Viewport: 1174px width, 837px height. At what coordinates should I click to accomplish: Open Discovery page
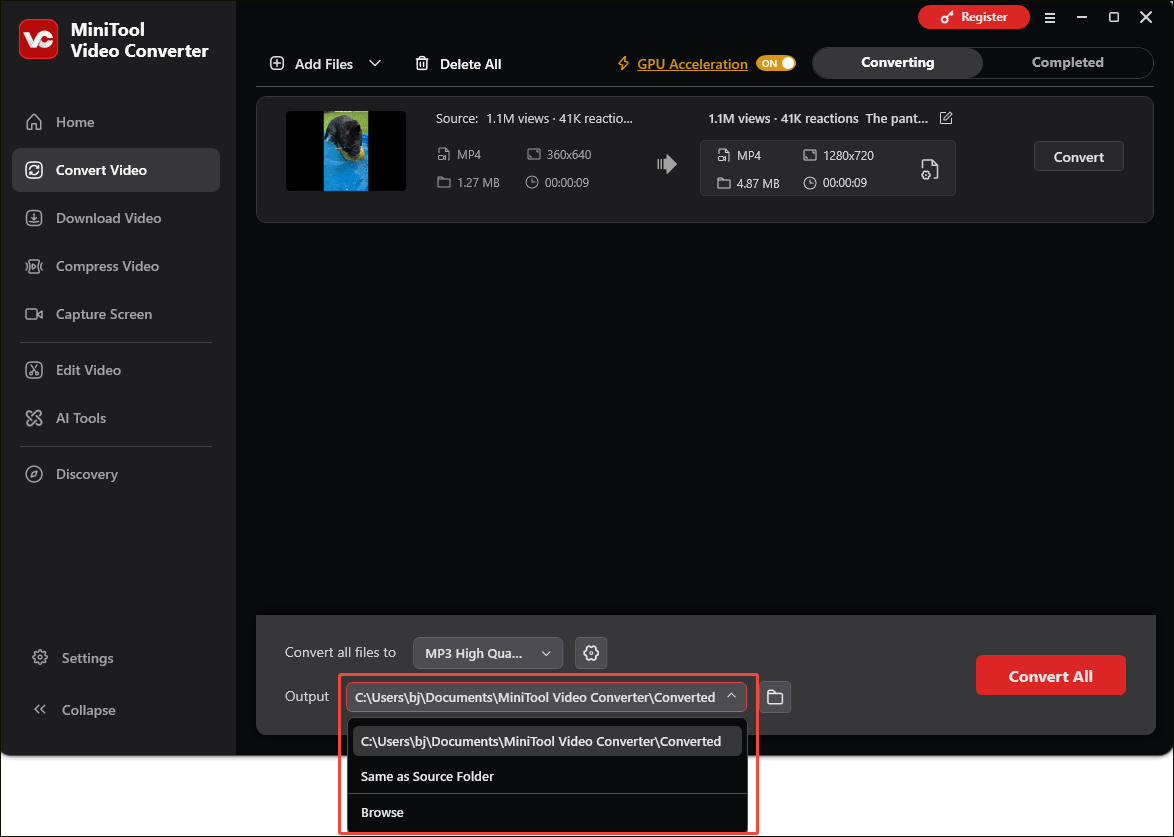(116, 474)
